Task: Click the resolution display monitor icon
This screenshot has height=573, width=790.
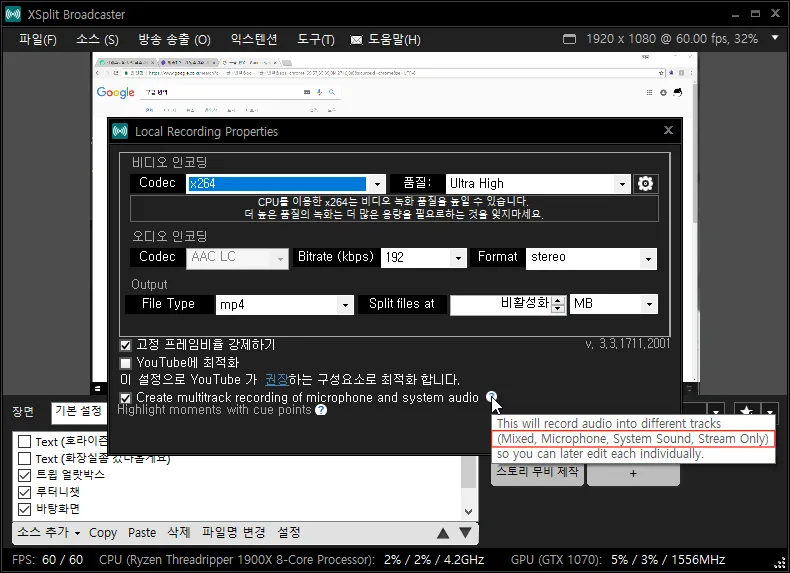Action: click(569, 39)
